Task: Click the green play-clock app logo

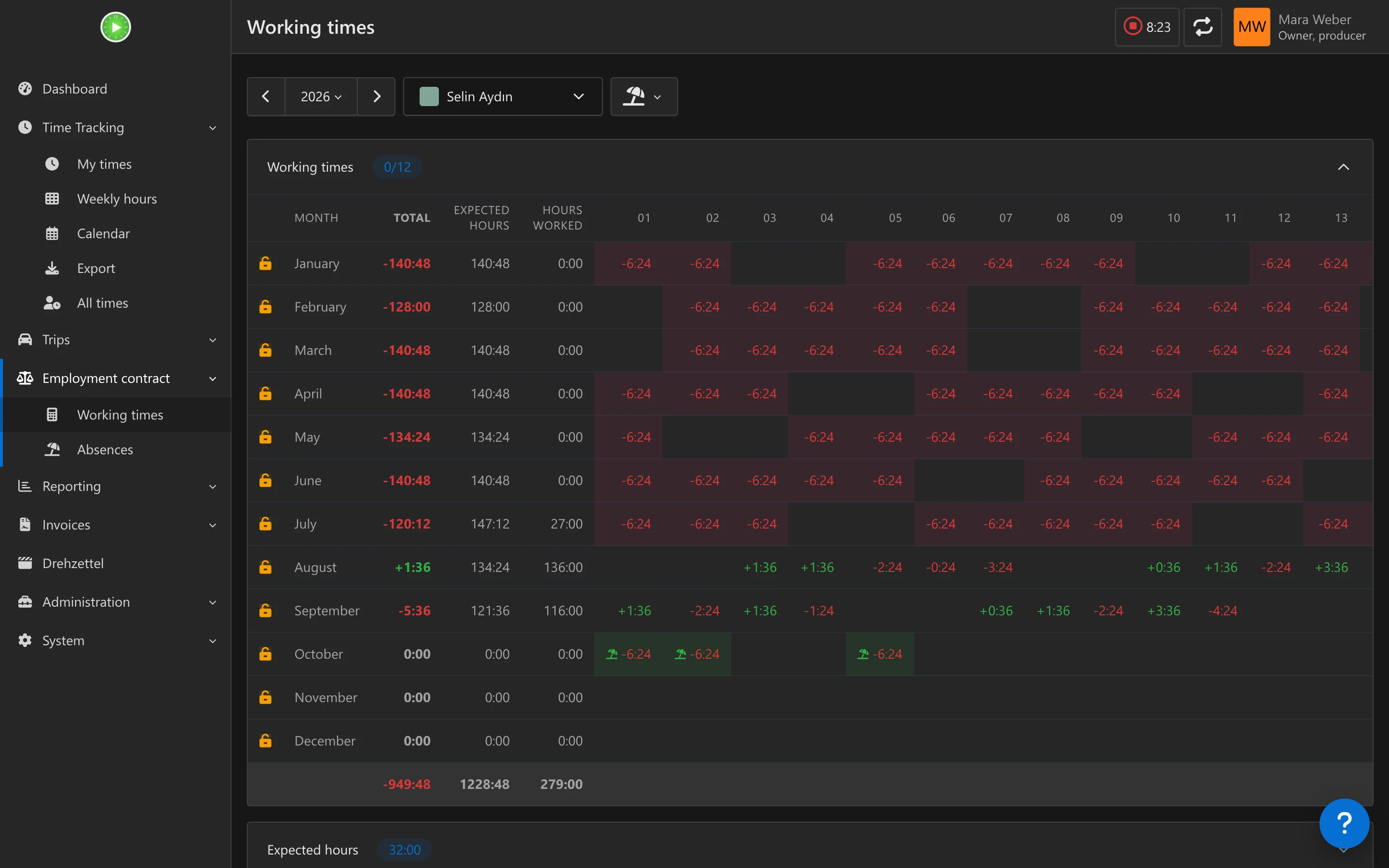Action: [115, 27]
